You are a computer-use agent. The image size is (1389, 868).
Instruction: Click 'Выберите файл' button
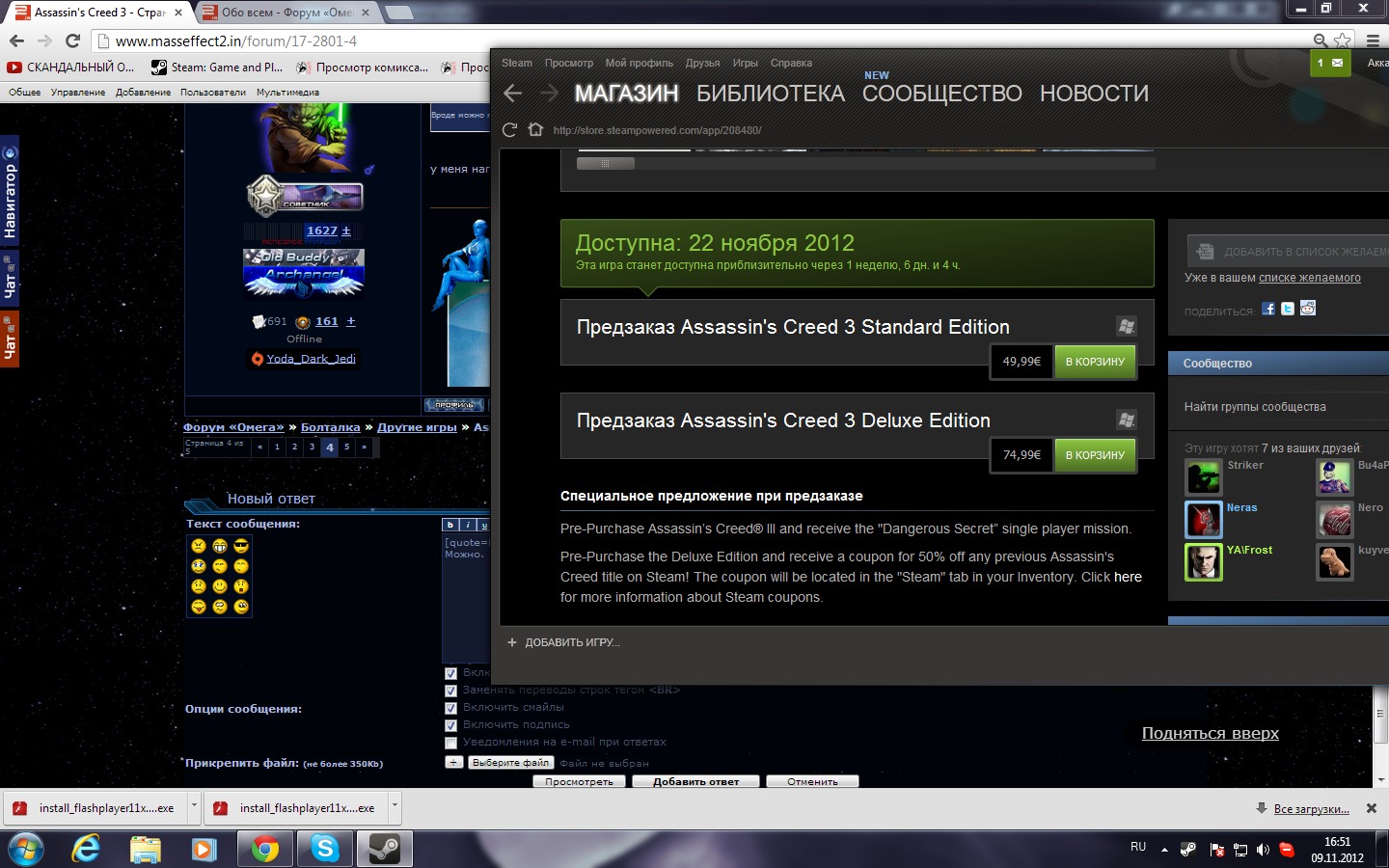[510, 762]
